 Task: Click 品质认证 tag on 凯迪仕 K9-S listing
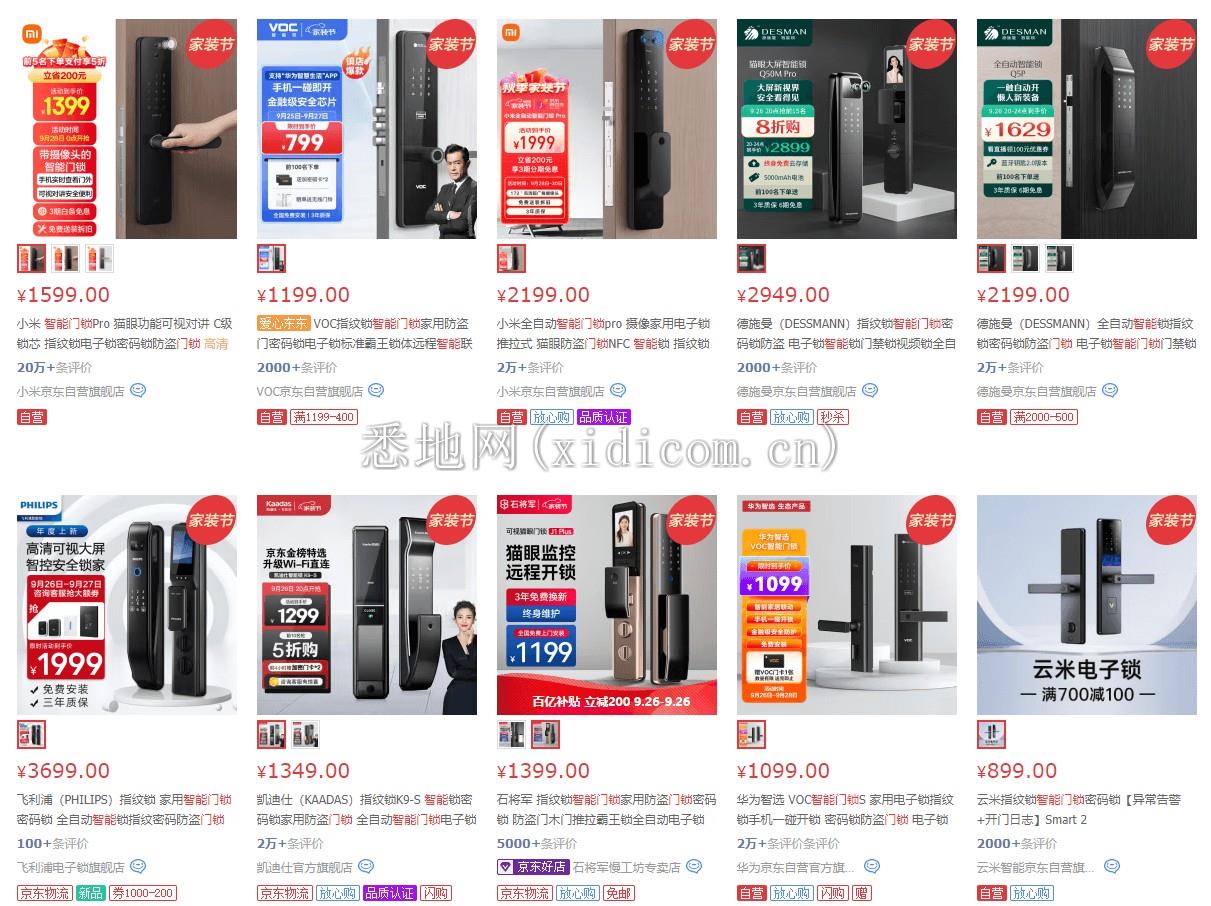click(389, 893)
